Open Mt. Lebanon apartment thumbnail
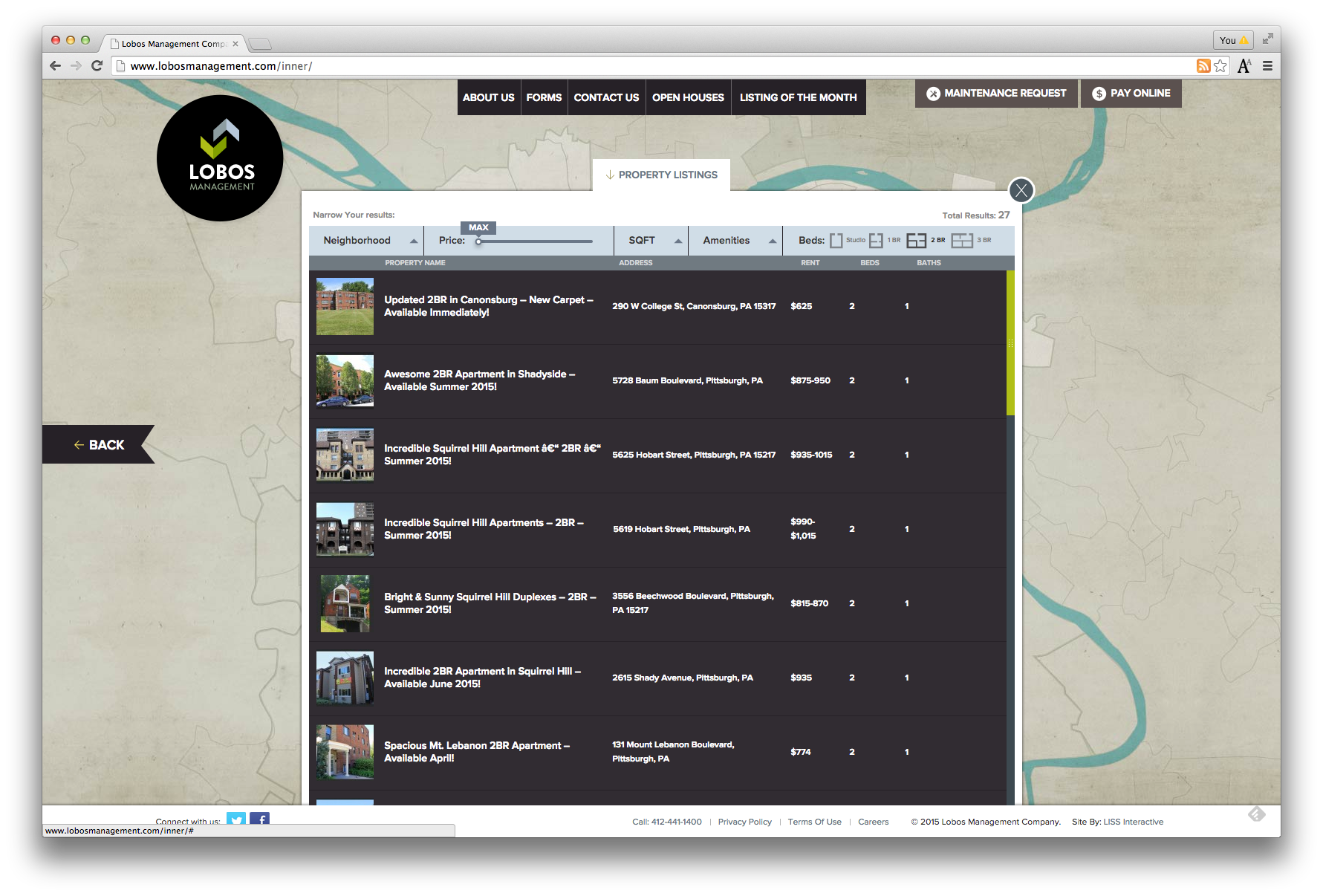 (x=345, y=752)
